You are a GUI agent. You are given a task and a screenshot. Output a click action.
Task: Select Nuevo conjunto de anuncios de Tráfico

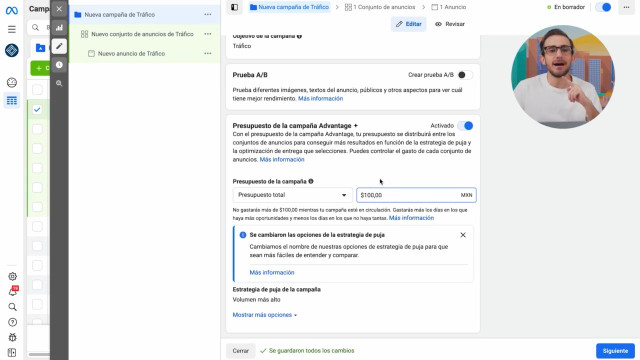click(142, 34)
